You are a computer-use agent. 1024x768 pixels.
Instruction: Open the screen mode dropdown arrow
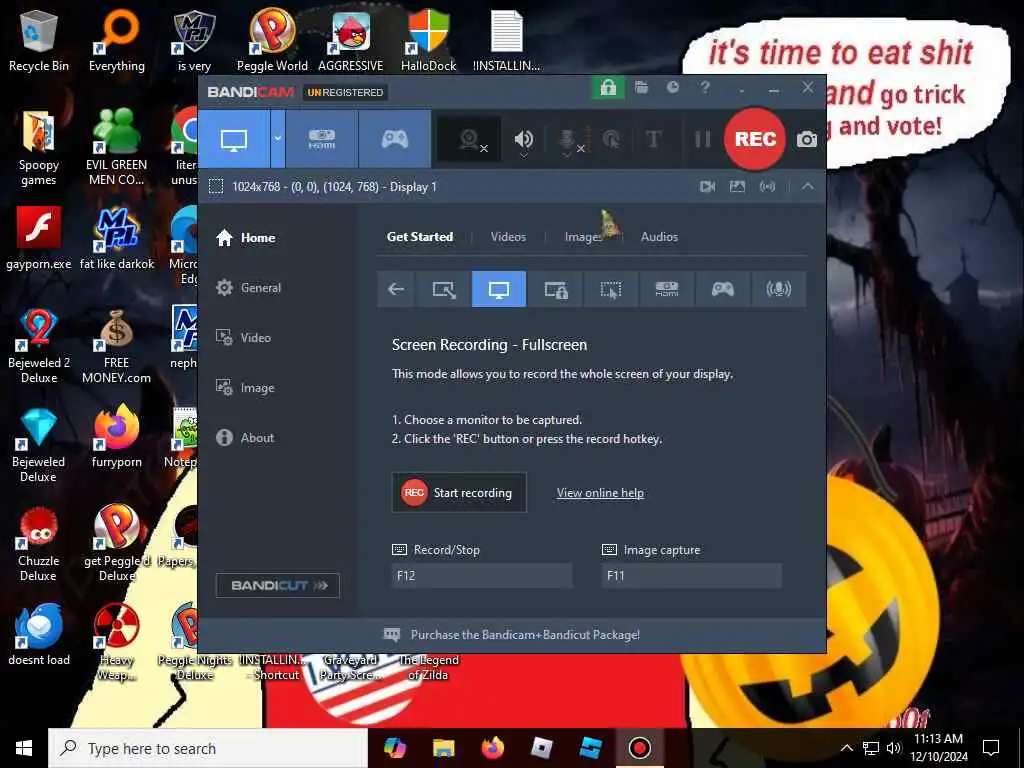[x=278, y=139]
